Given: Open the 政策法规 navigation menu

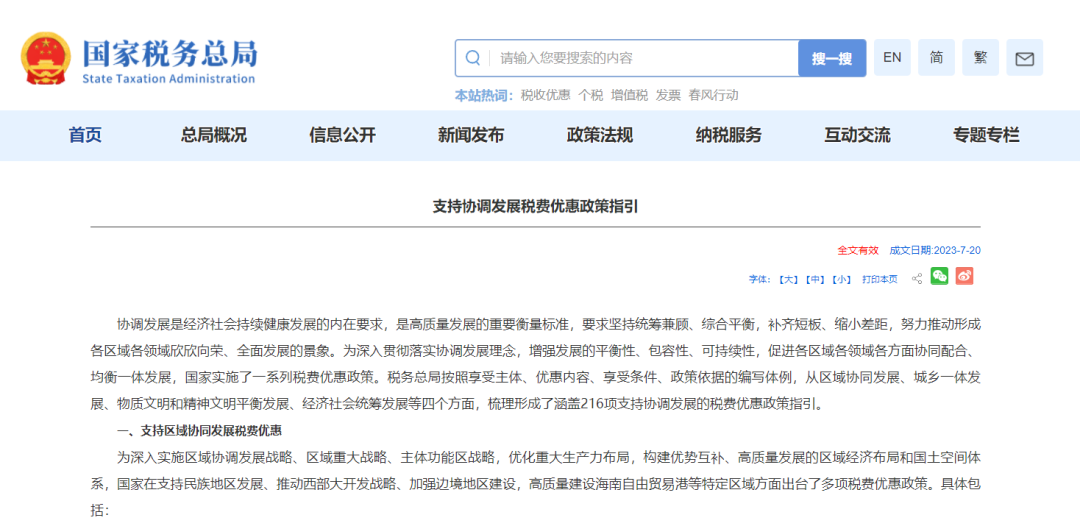Looking at the screenshot, I should coord(600,135).
